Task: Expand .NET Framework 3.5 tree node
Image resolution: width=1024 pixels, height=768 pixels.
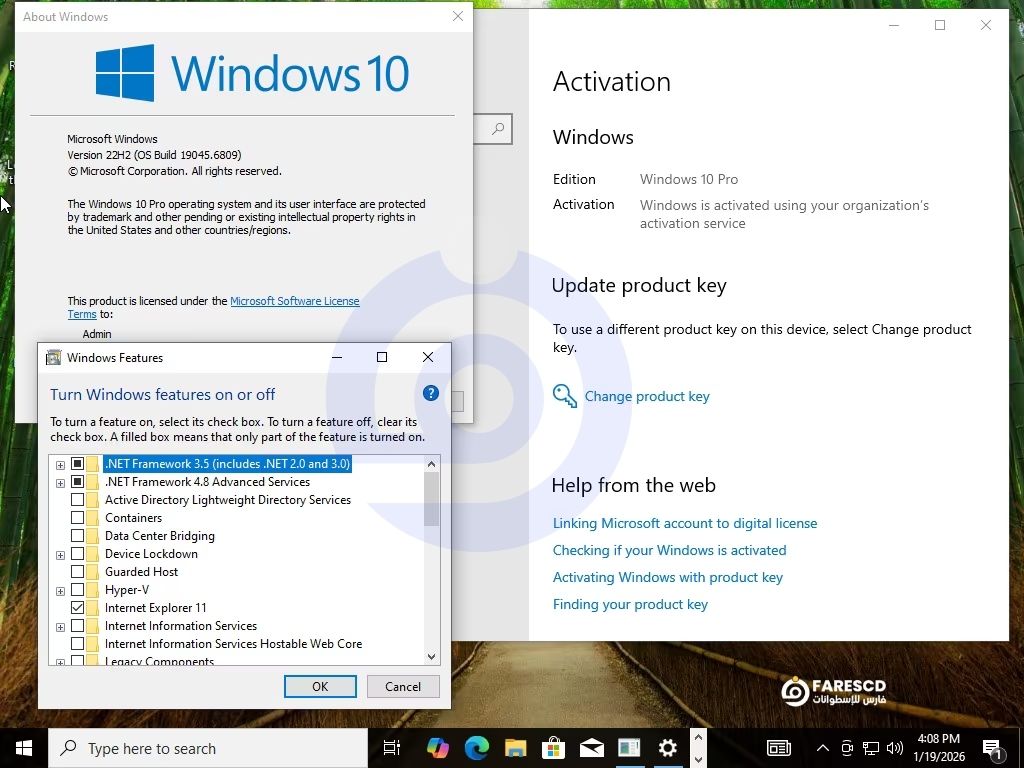Action: point(60,465)
